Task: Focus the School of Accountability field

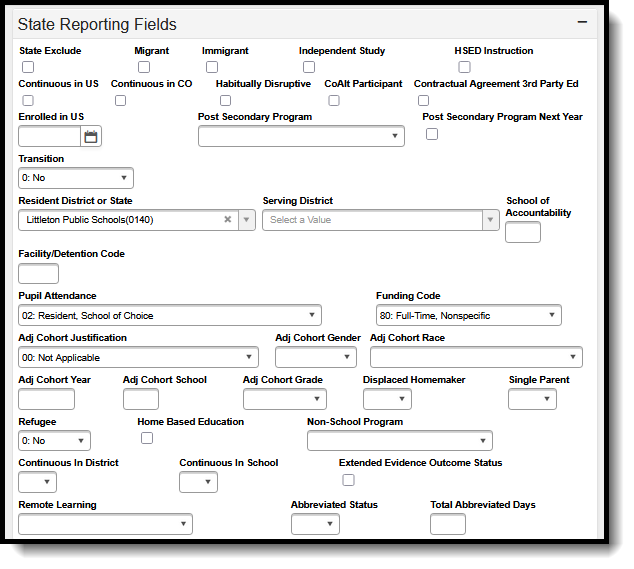Action: (523, 232)
